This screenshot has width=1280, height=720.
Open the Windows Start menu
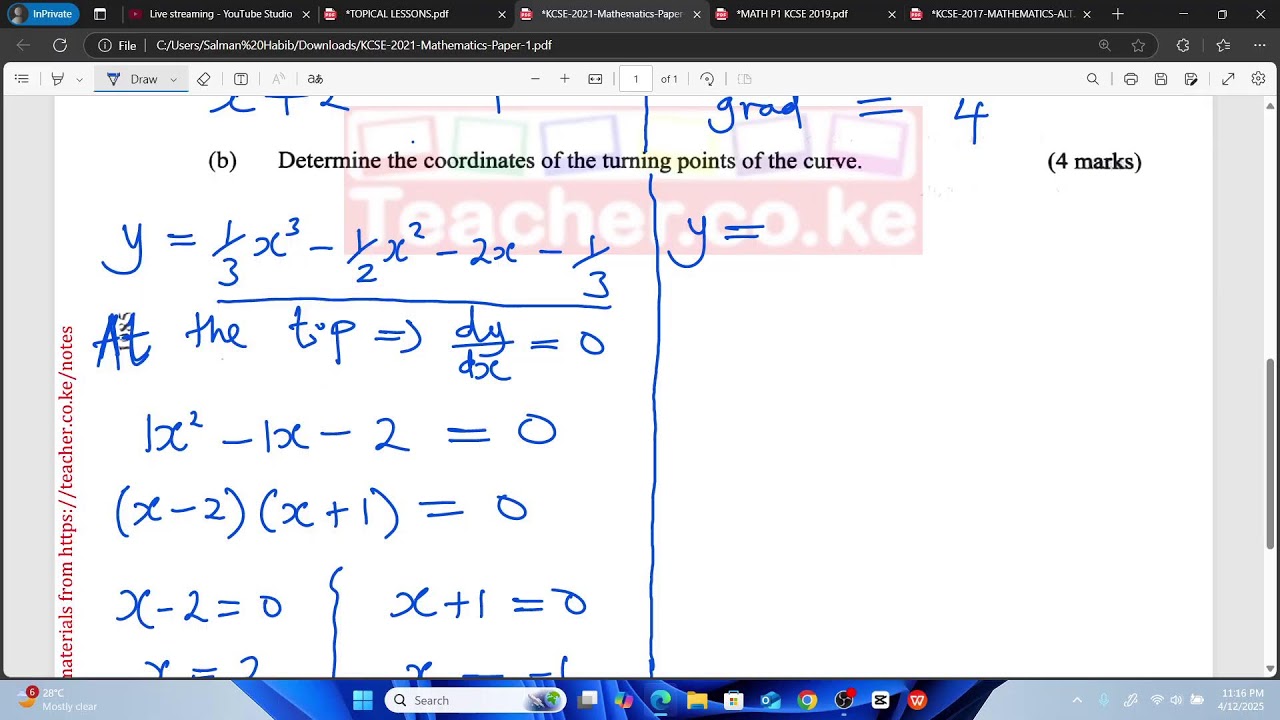click(362, 700)
